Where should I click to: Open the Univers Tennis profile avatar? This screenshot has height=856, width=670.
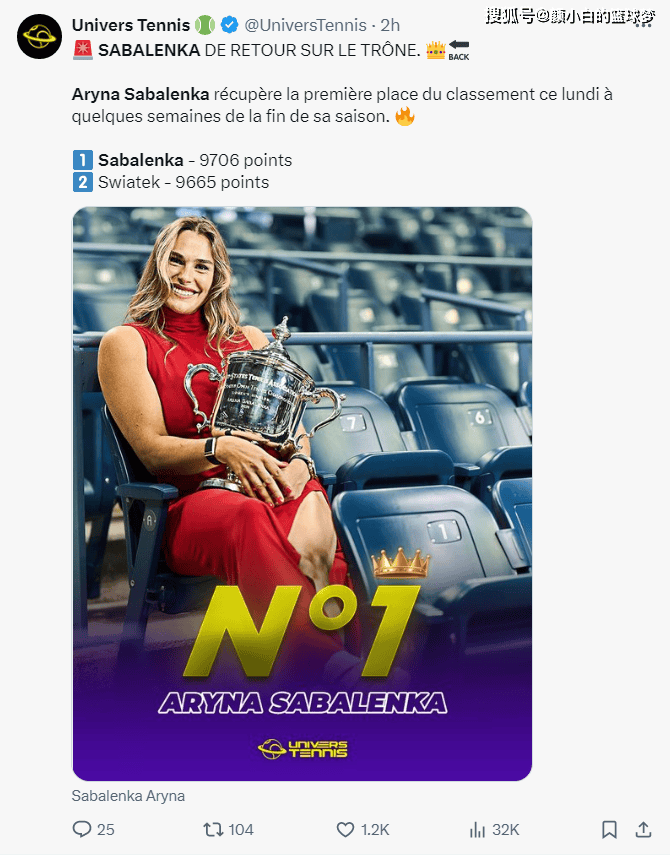click(x=39, y=37)
